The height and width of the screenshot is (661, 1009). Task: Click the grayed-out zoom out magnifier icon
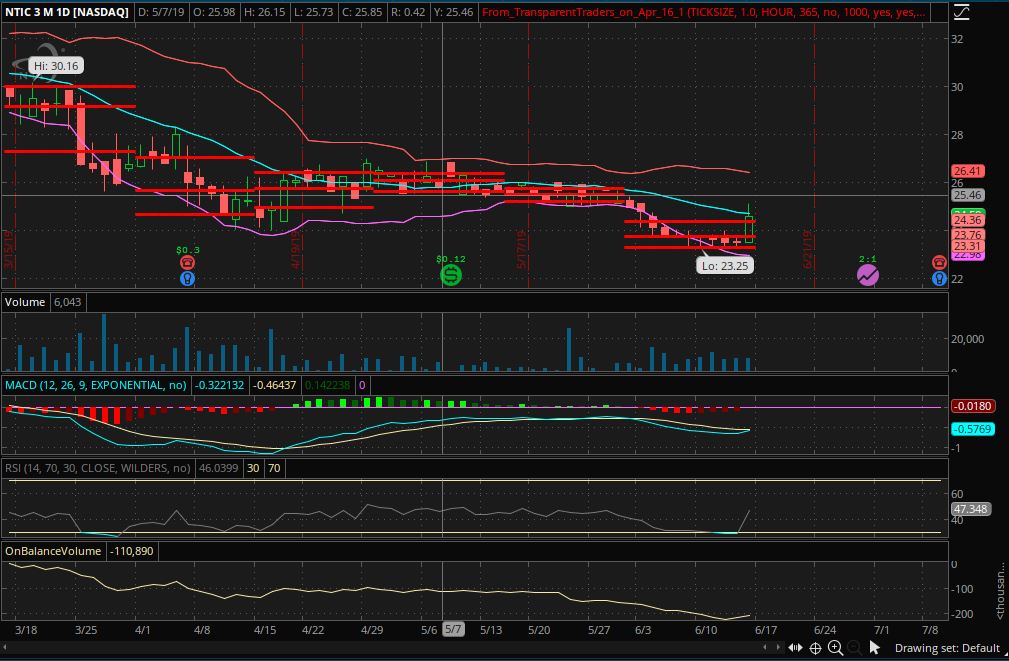[854, 648]
